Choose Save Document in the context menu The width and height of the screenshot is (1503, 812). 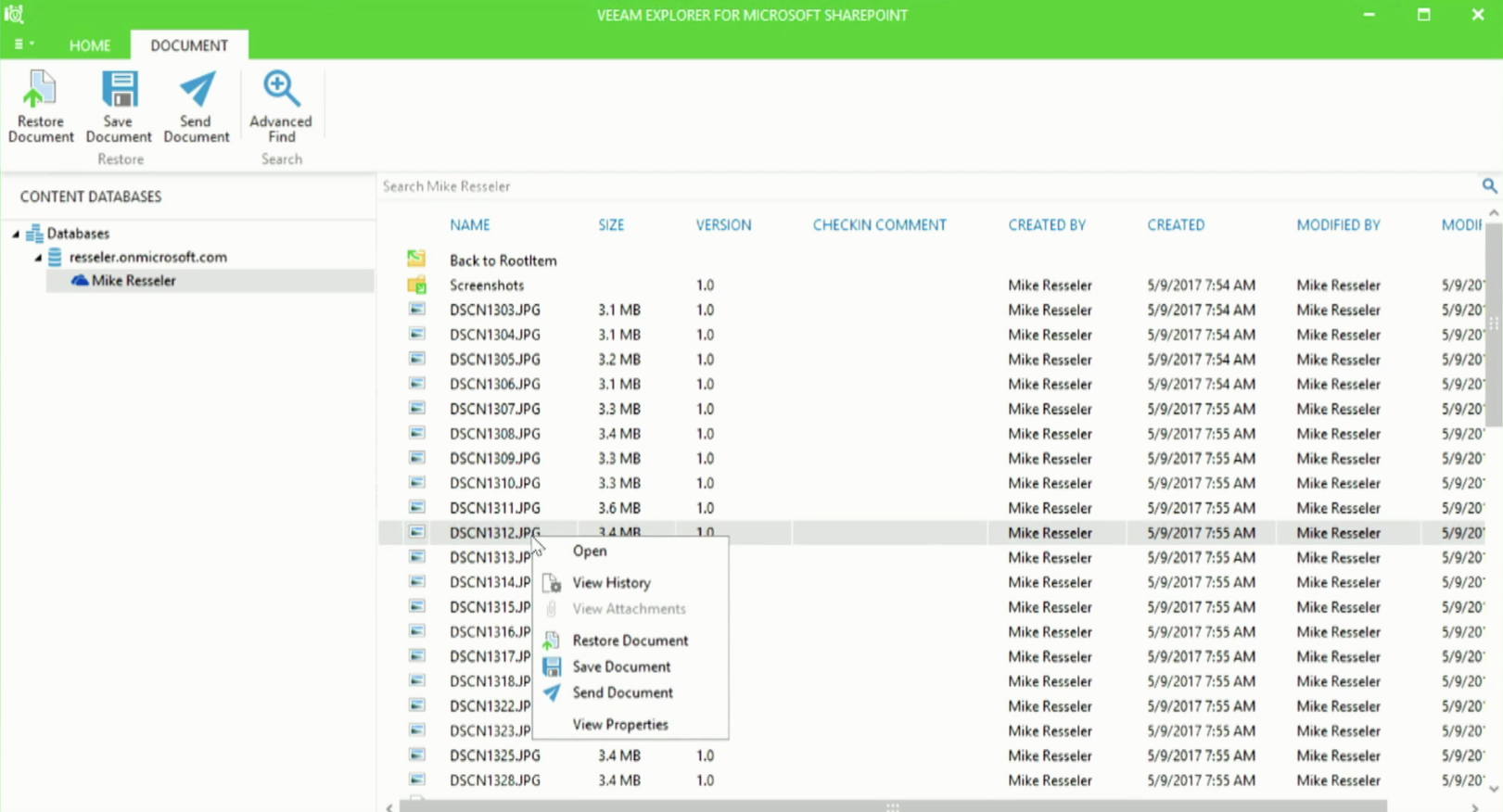click(x=621, y=666)
